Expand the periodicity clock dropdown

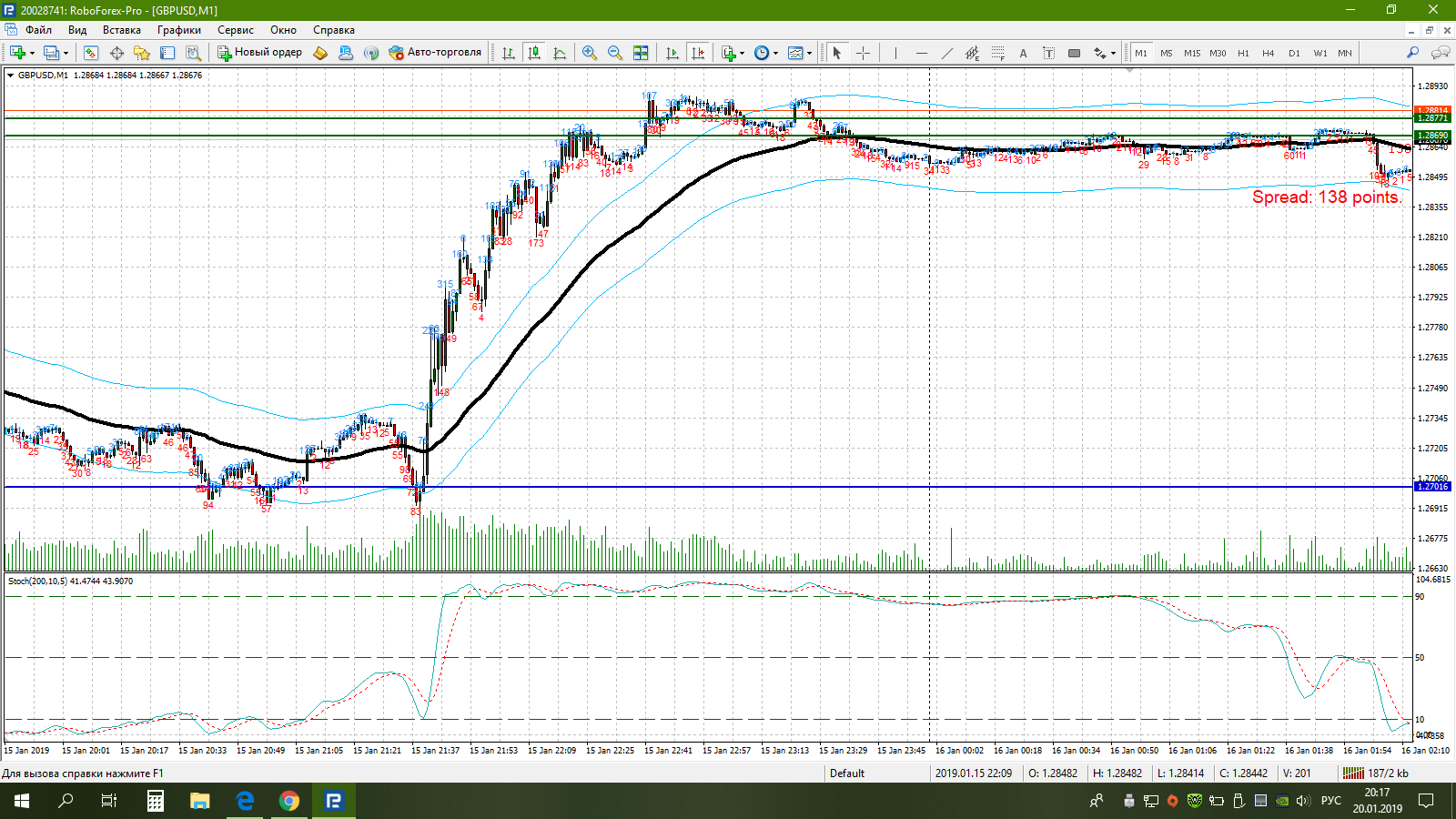point(775,53)
